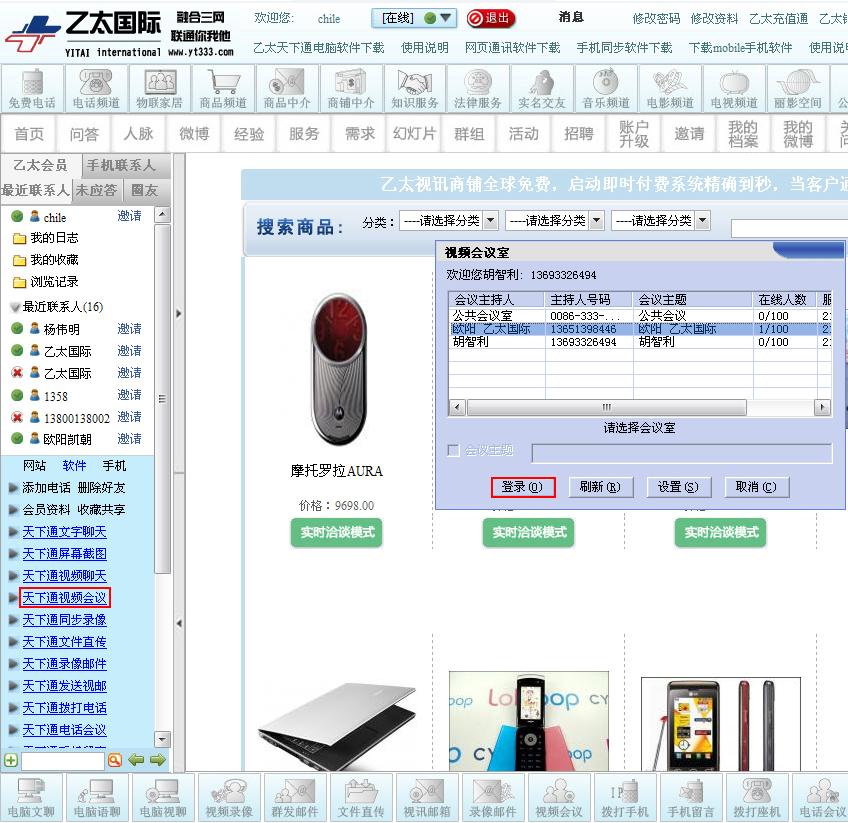Click the green plus add icon

coord(11,760)
